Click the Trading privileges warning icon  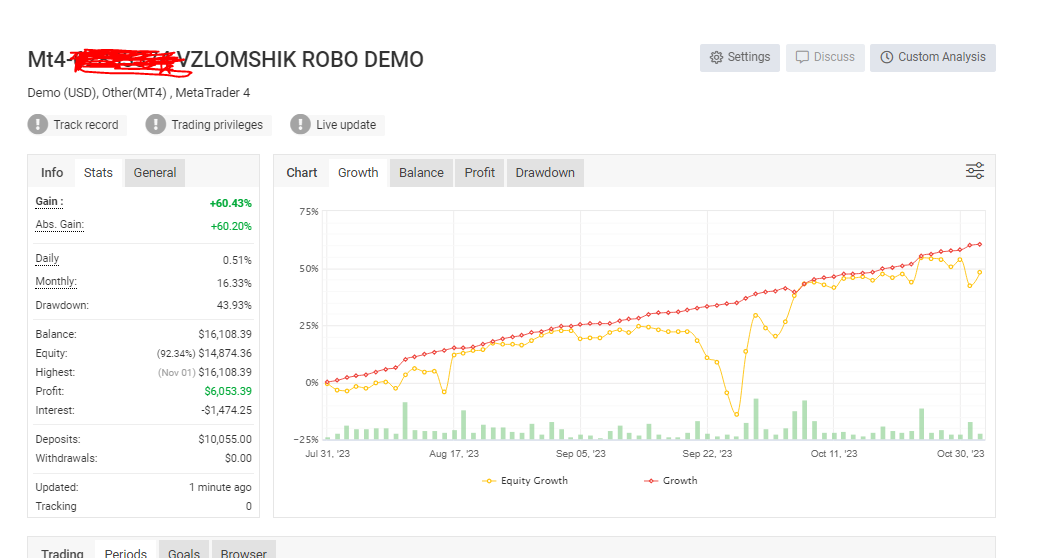coord(155,125)
